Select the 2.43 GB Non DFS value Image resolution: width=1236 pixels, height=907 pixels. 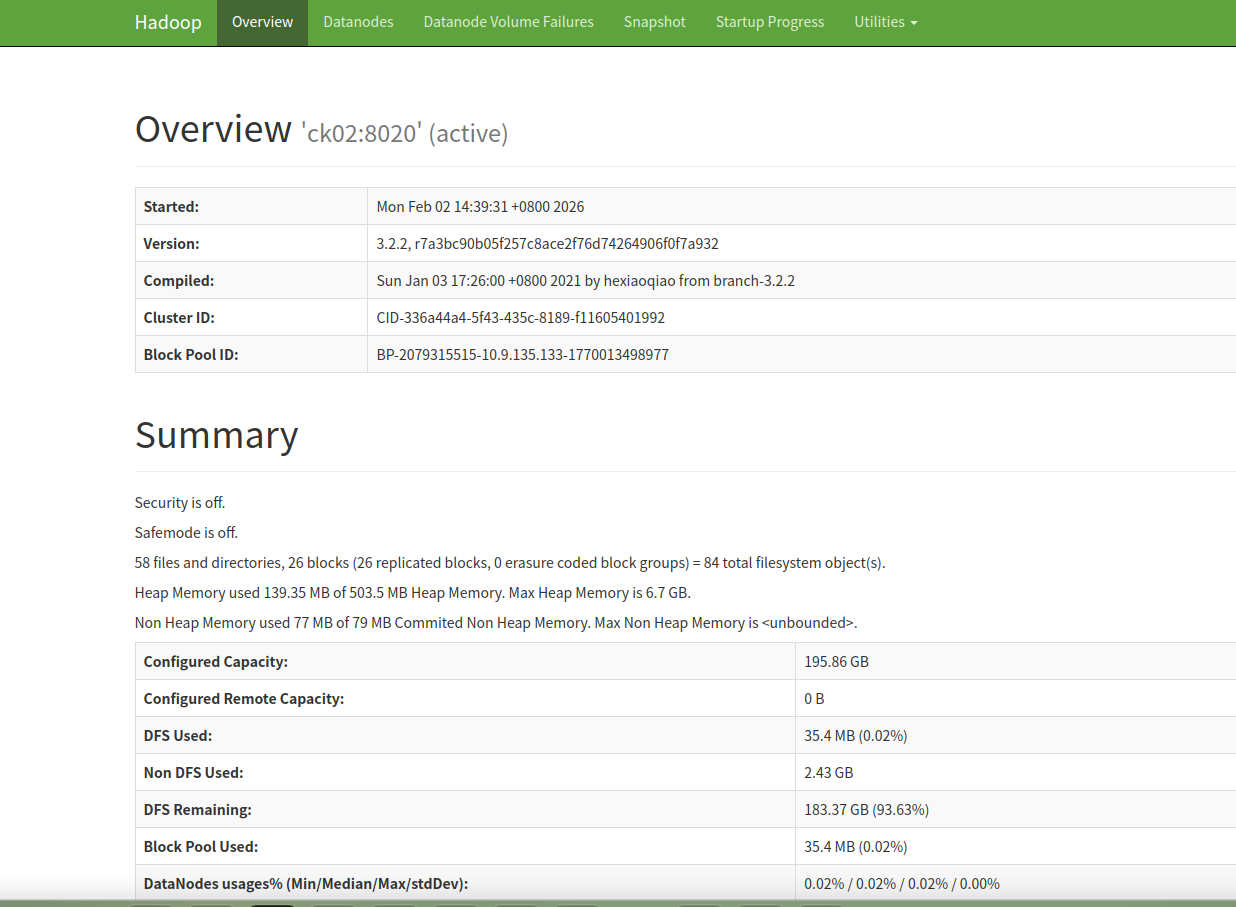(x=829, y=773)
